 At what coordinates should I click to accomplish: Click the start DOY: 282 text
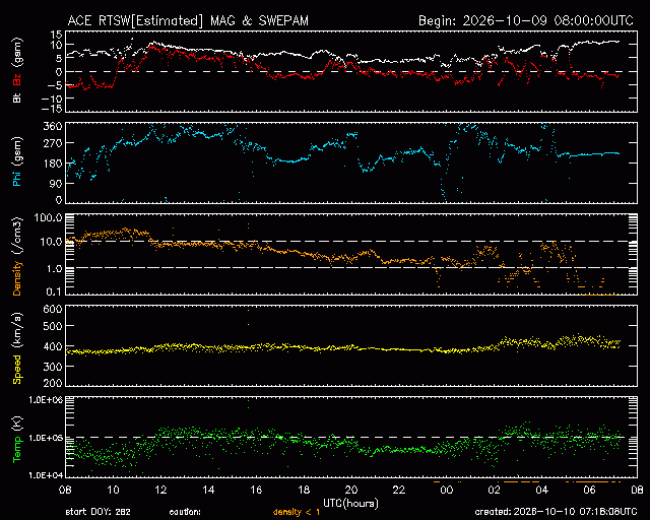(98, 512)
